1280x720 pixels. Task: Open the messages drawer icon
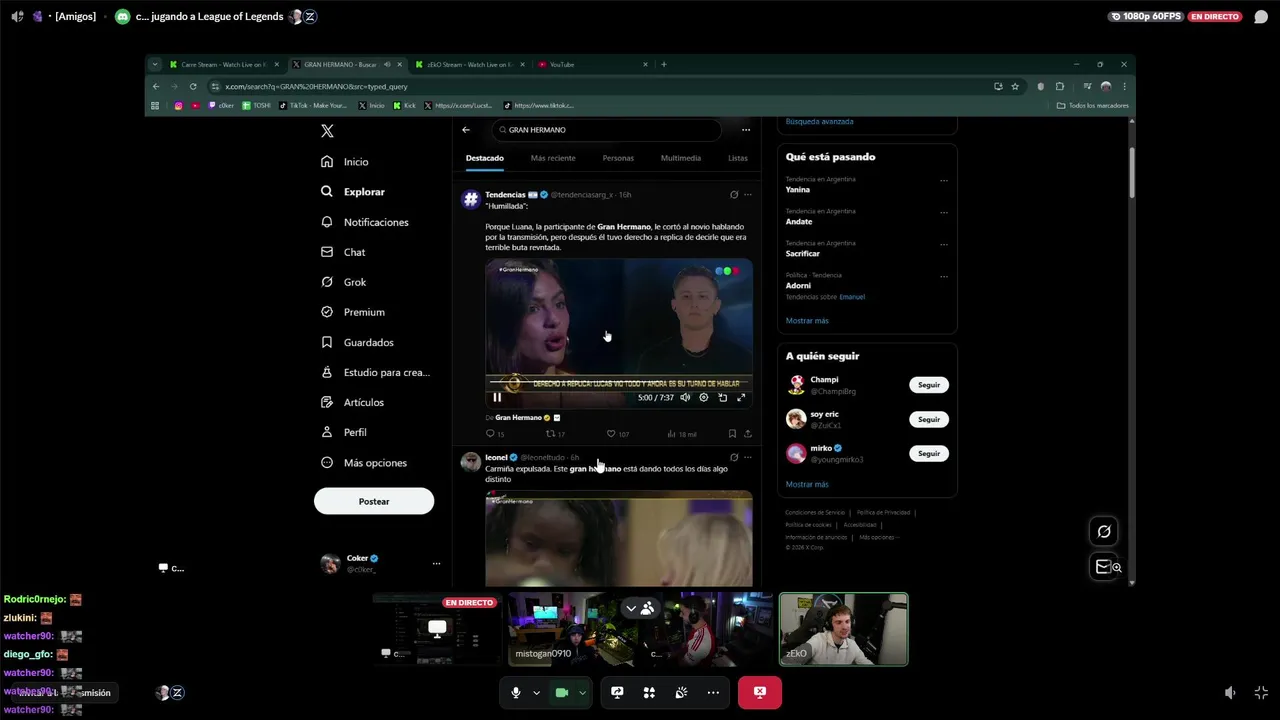(1104, 567)
